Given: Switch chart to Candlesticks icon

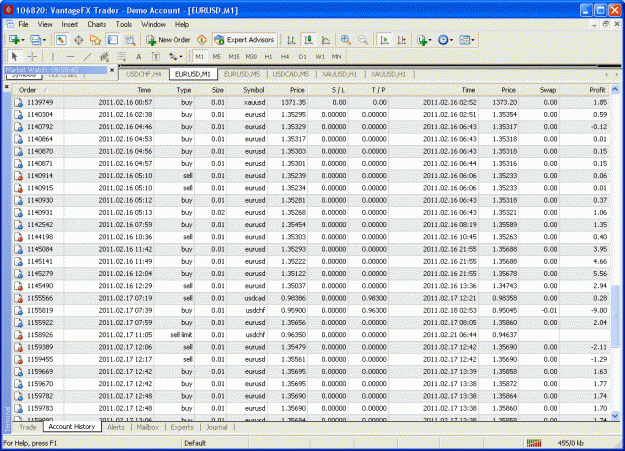Looking at the screenshot, I should pos(309,40).
